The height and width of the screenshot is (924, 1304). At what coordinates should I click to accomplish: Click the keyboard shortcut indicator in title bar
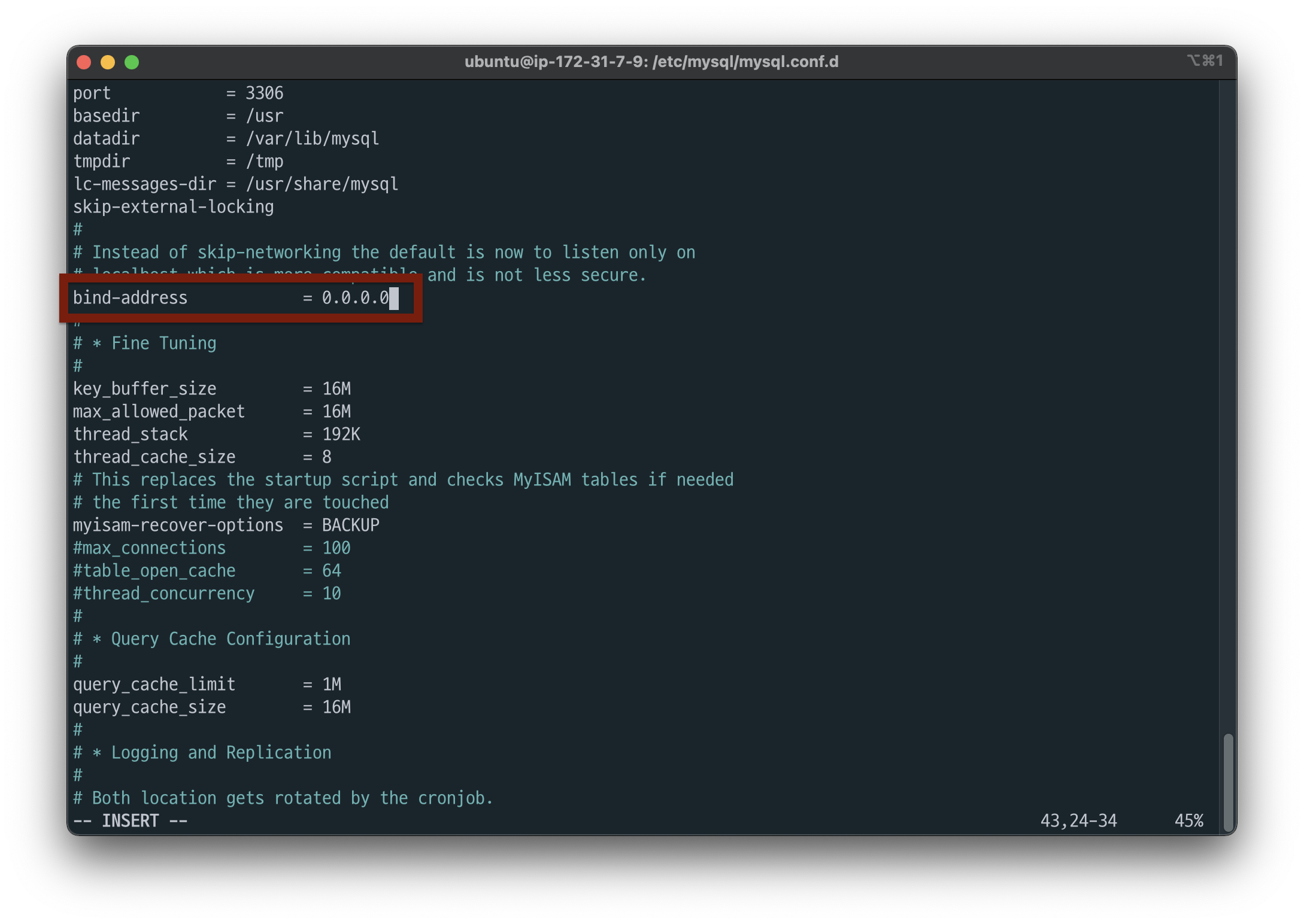click(x=1205, y=60)
